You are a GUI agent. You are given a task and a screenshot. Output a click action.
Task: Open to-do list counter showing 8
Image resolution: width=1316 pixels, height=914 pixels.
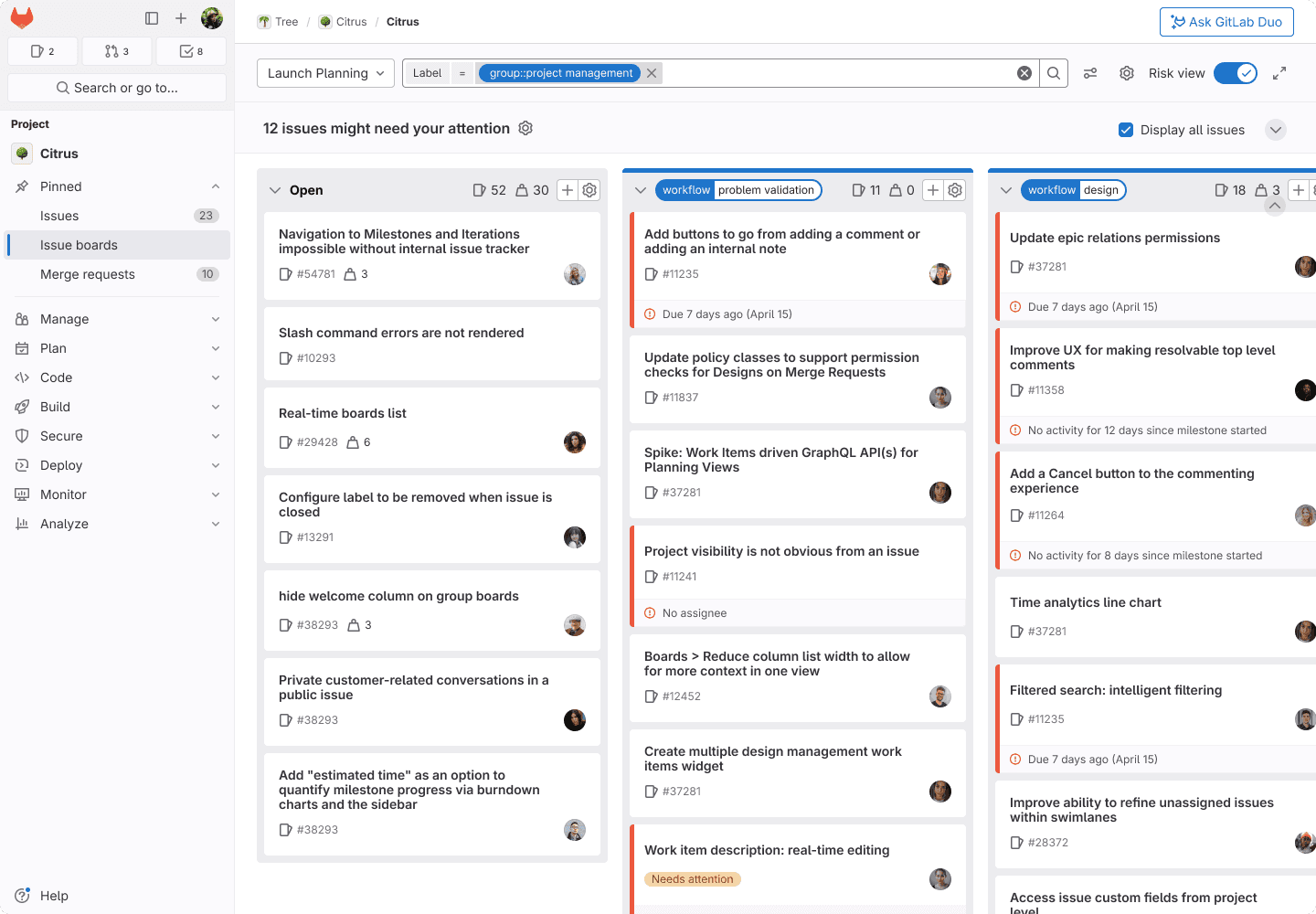click(x=191, y=51)
